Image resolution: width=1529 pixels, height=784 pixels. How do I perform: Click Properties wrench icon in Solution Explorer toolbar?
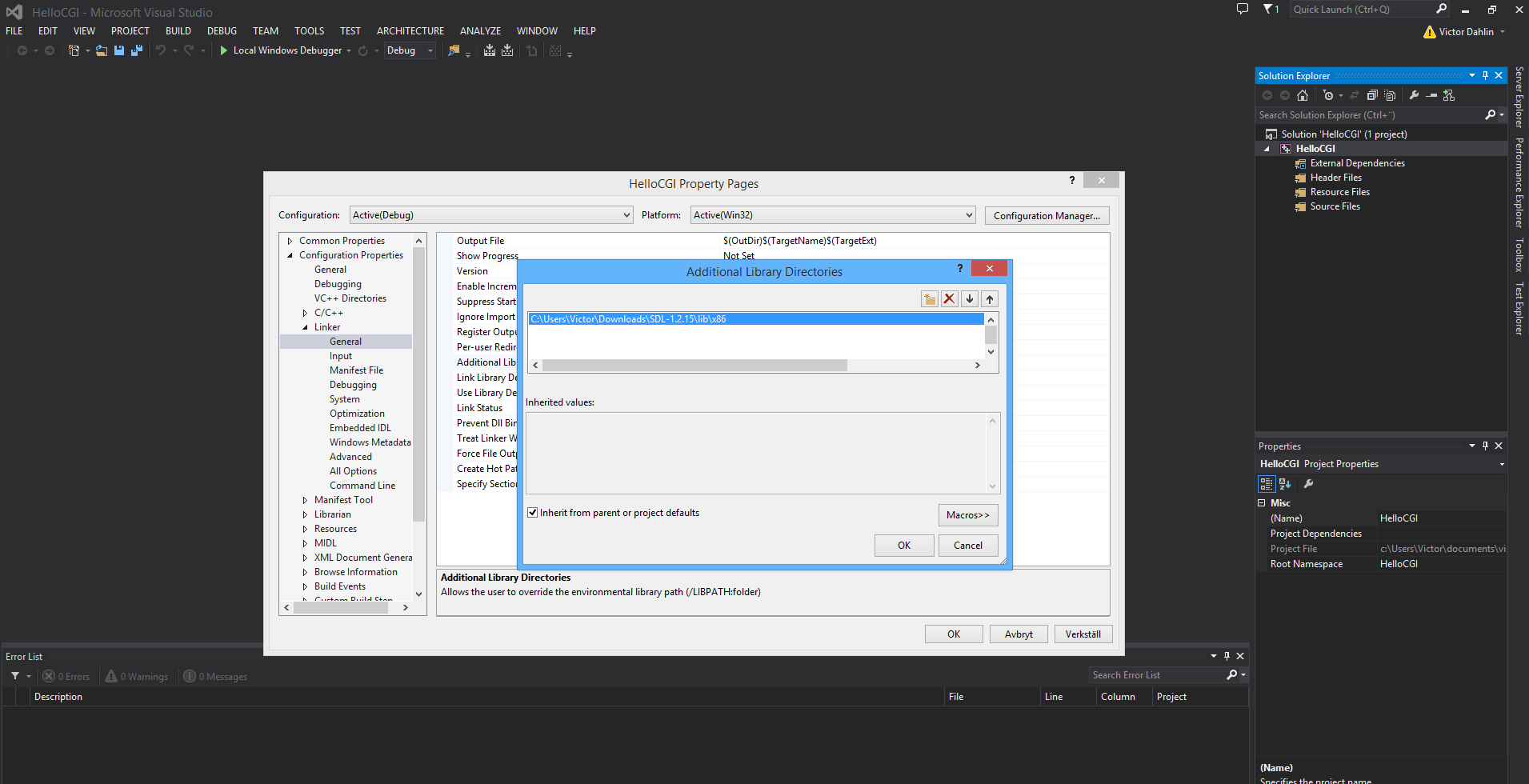(1414, 95)
